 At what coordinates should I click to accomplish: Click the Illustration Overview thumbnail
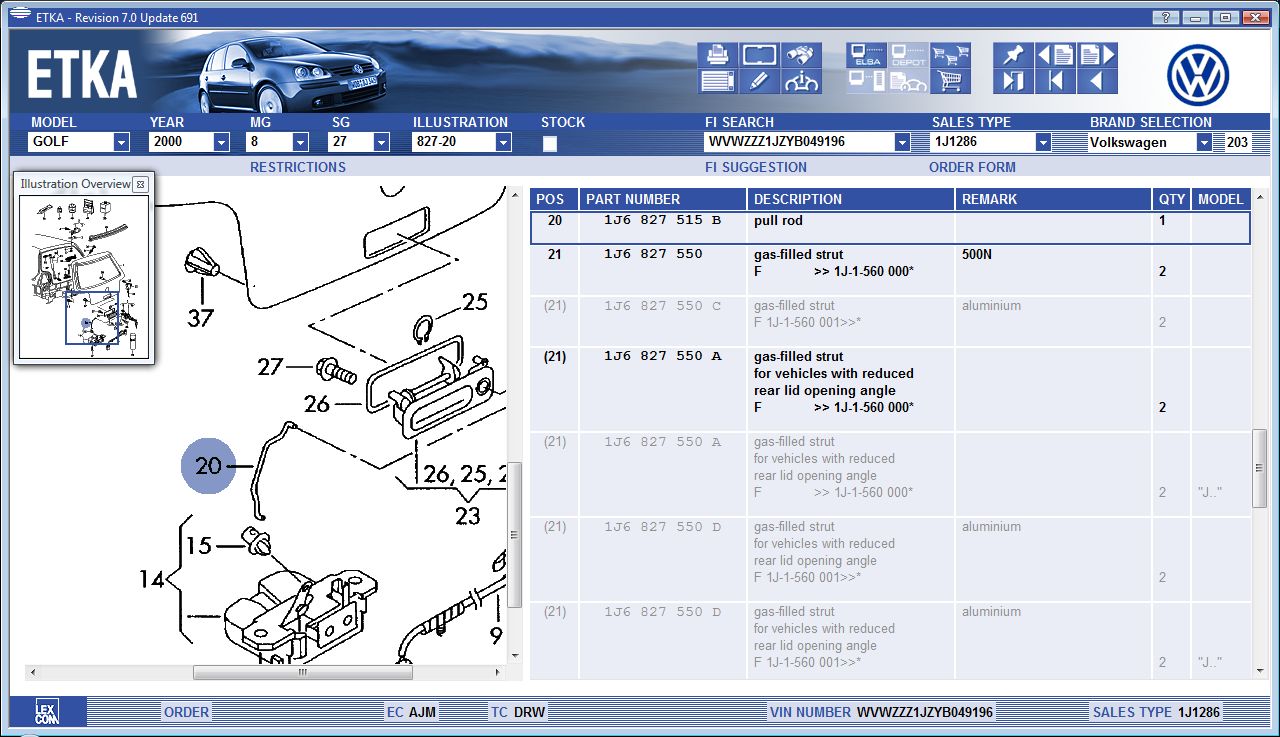(85, 277)
